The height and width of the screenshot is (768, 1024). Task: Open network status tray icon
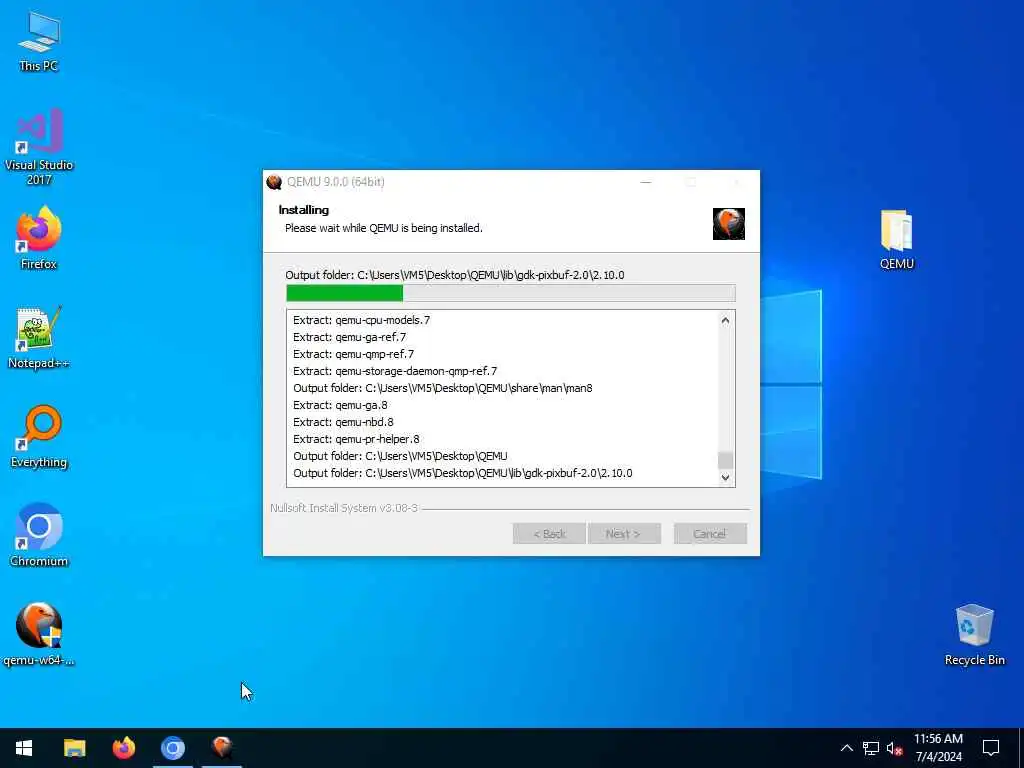[x=871, y=748]
